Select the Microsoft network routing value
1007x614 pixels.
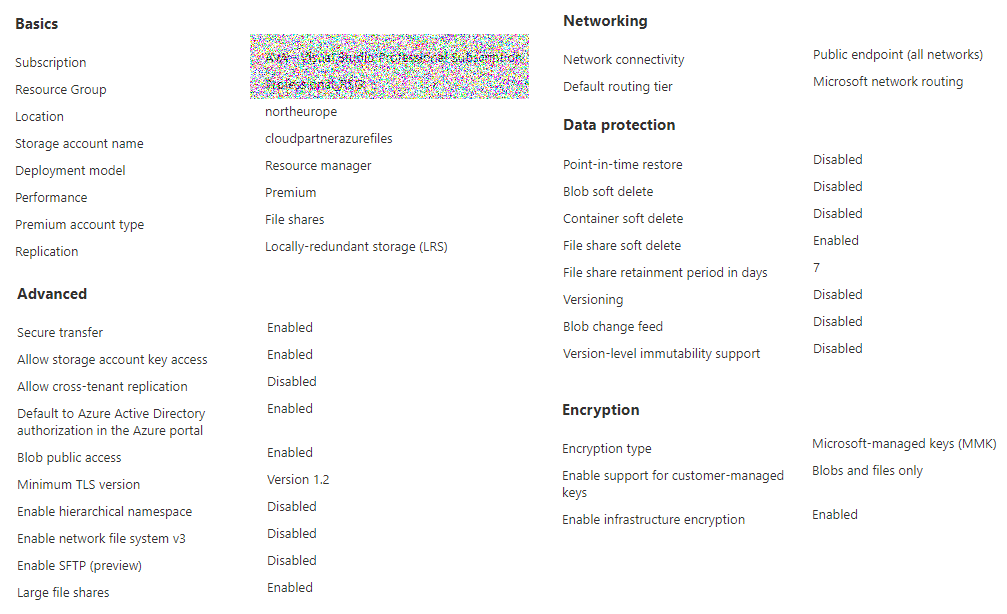(x=888, y=82)
